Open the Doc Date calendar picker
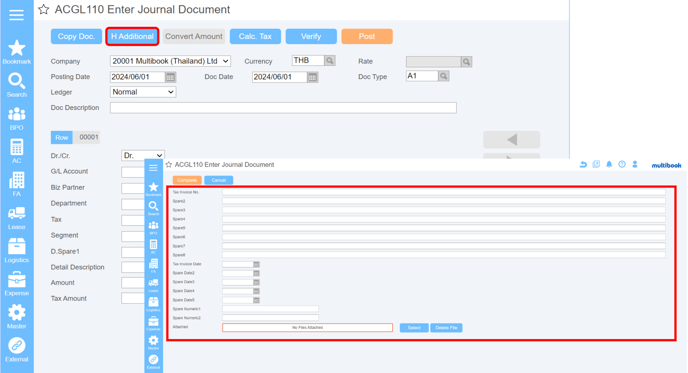 pyautogui.click(x=312, y=77)
